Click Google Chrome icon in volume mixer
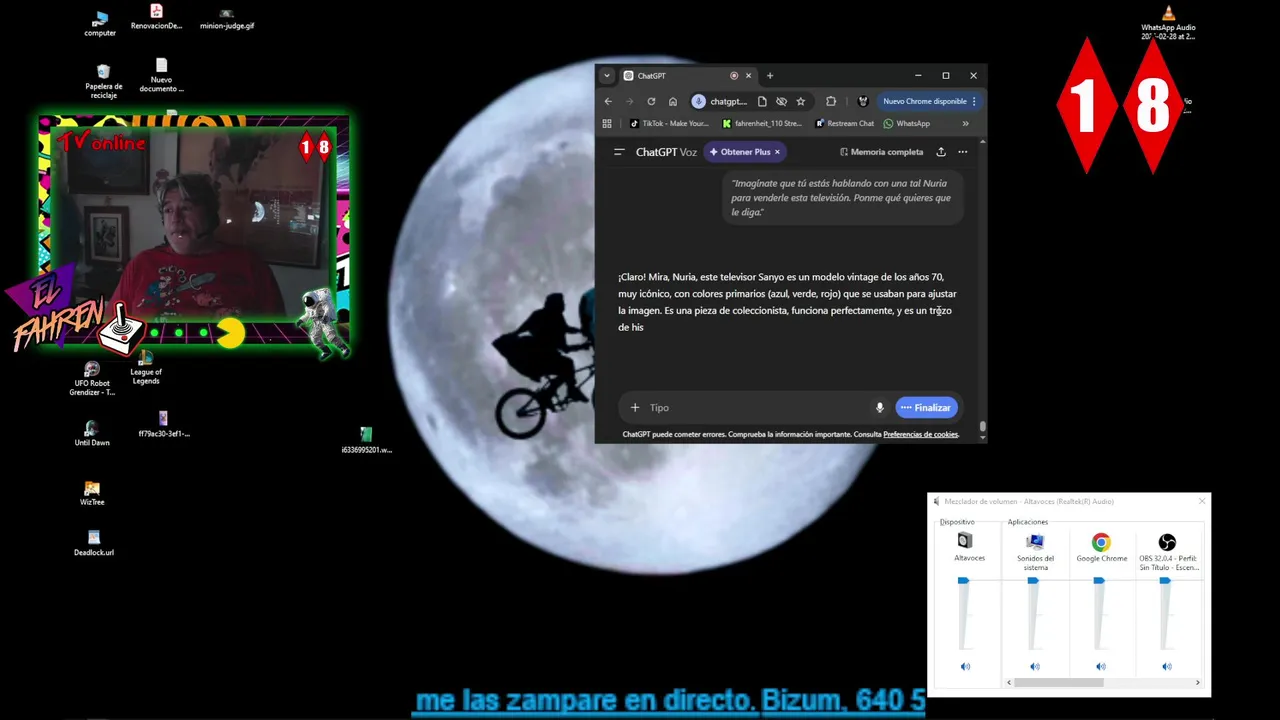The image size is (1280, 720). (1101, 542)
